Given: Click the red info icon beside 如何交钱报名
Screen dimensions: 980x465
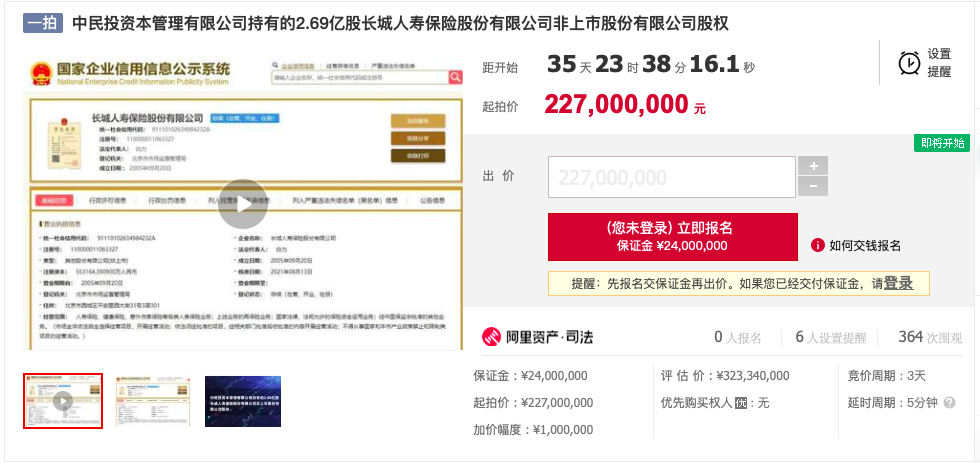Looking at the screenshot, I should click(818, 245).
